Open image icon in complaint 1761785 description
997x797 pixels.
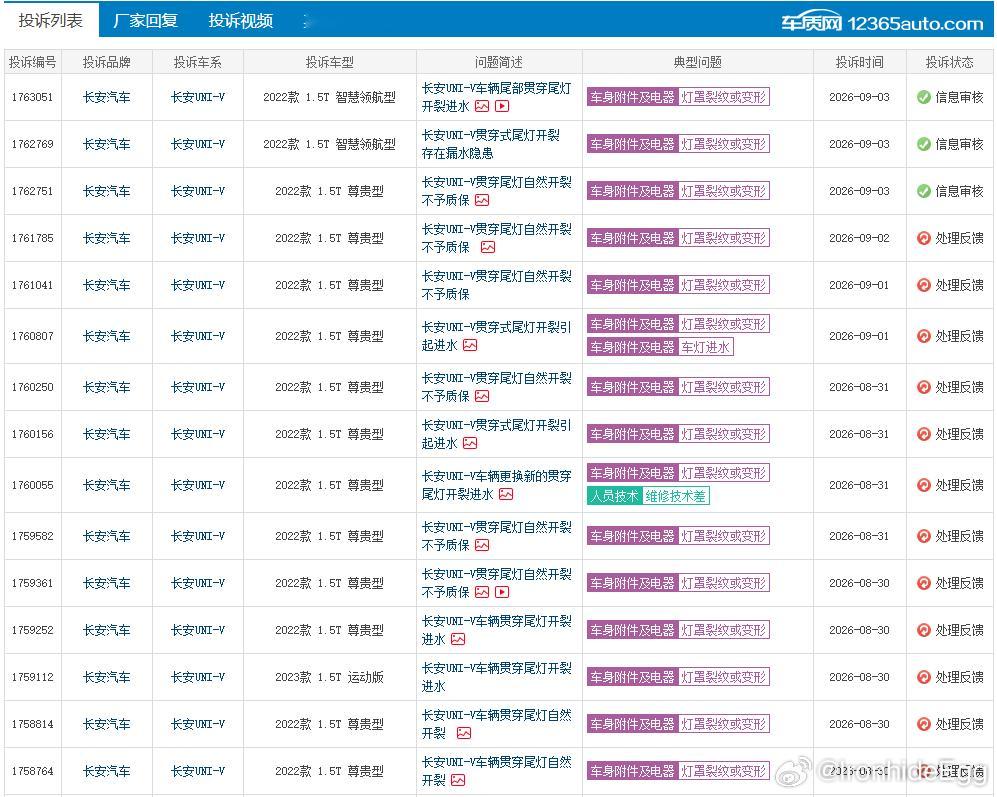(x=488, y=247)
